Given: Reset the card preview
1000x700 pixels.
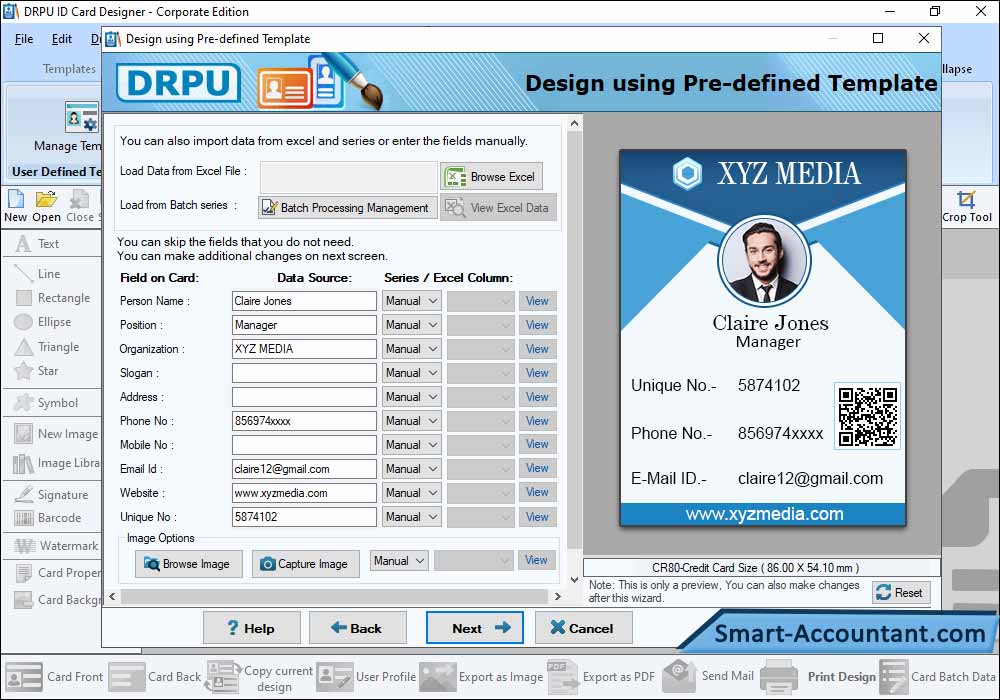Looking at the screenshot, I should click(x=901, y=592).
